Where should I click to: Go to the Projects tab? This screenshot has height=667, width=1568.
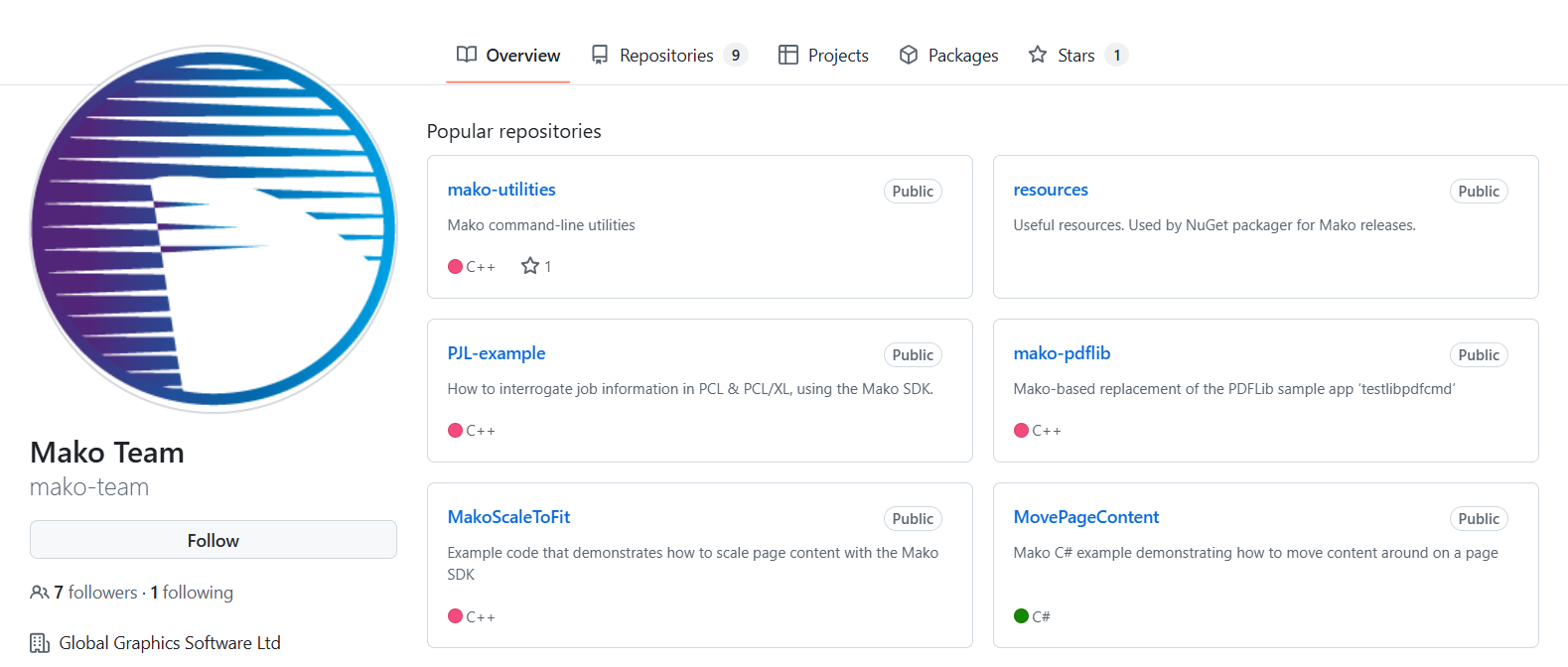coord(837,56)
